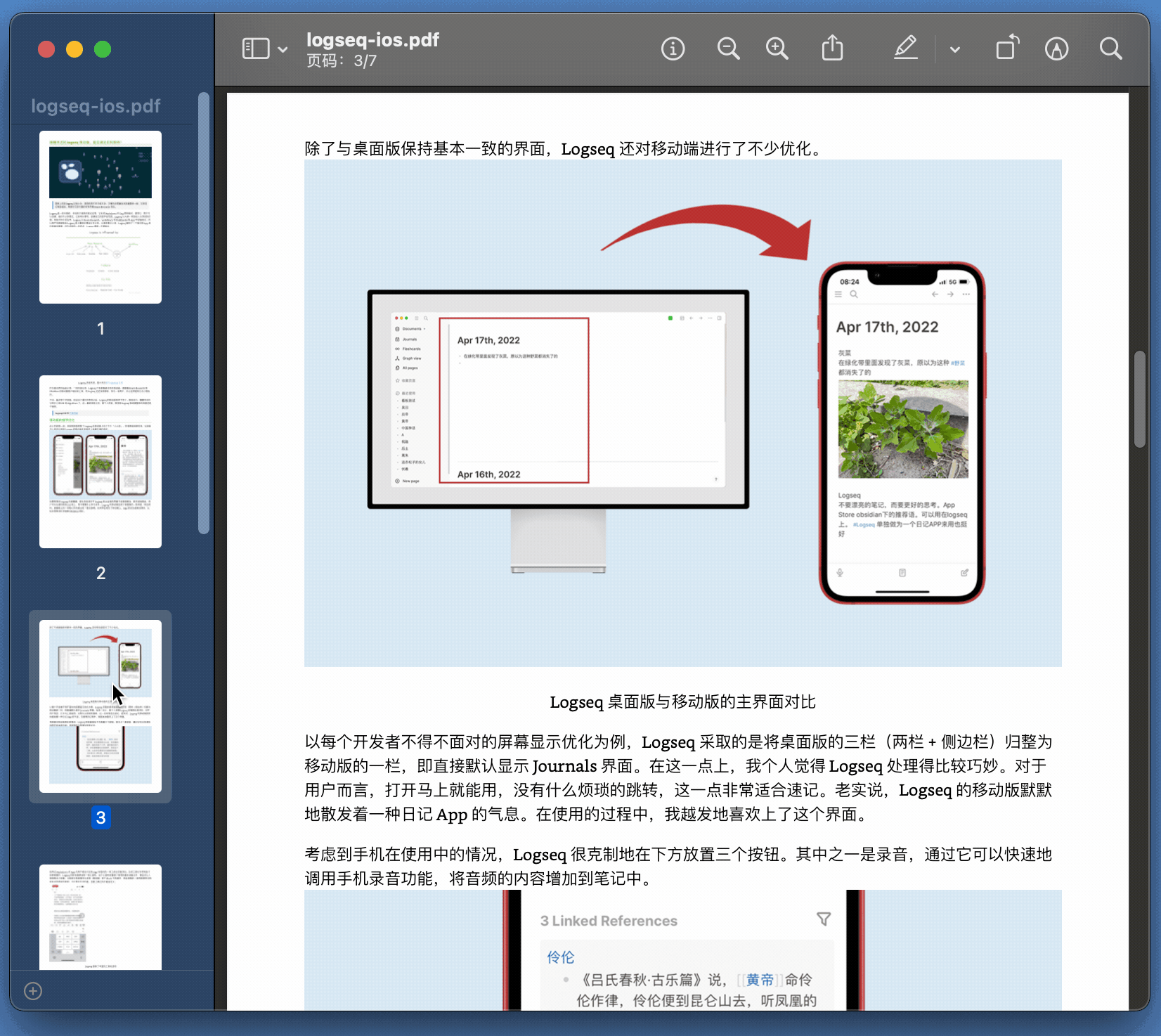Rotate the page with the rotate icon
The height and width of the screenshot is (1036, 1161).
pos(1007,48)
